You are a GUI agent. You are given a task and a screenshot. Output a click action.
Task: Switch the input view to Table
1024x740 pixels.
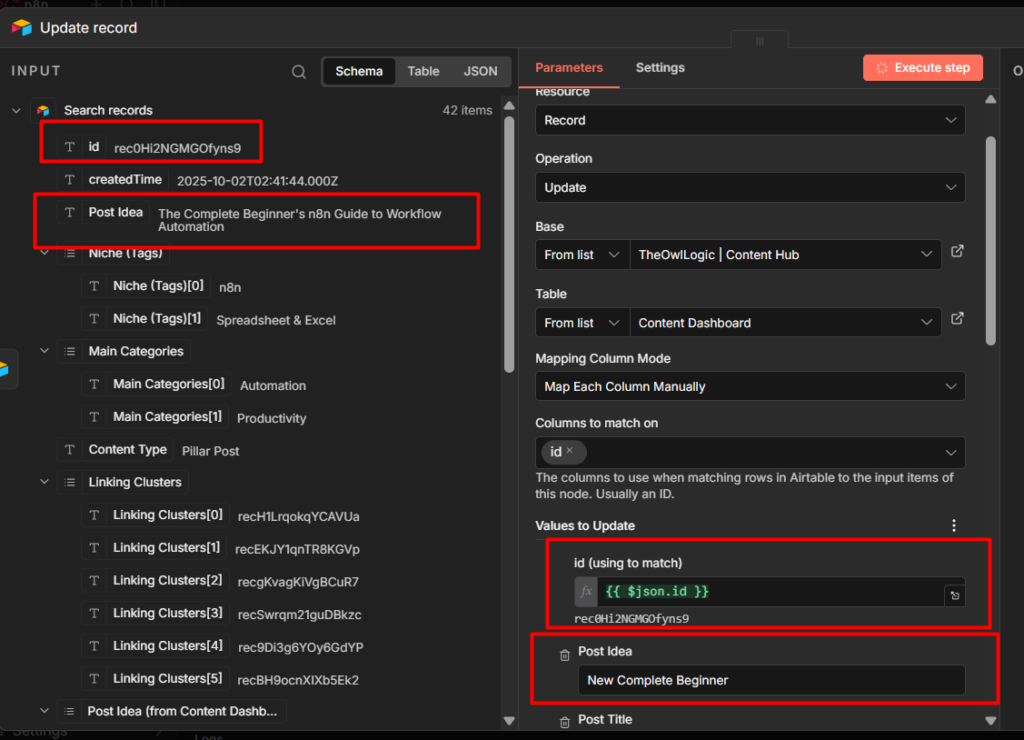tap(423, 72)
